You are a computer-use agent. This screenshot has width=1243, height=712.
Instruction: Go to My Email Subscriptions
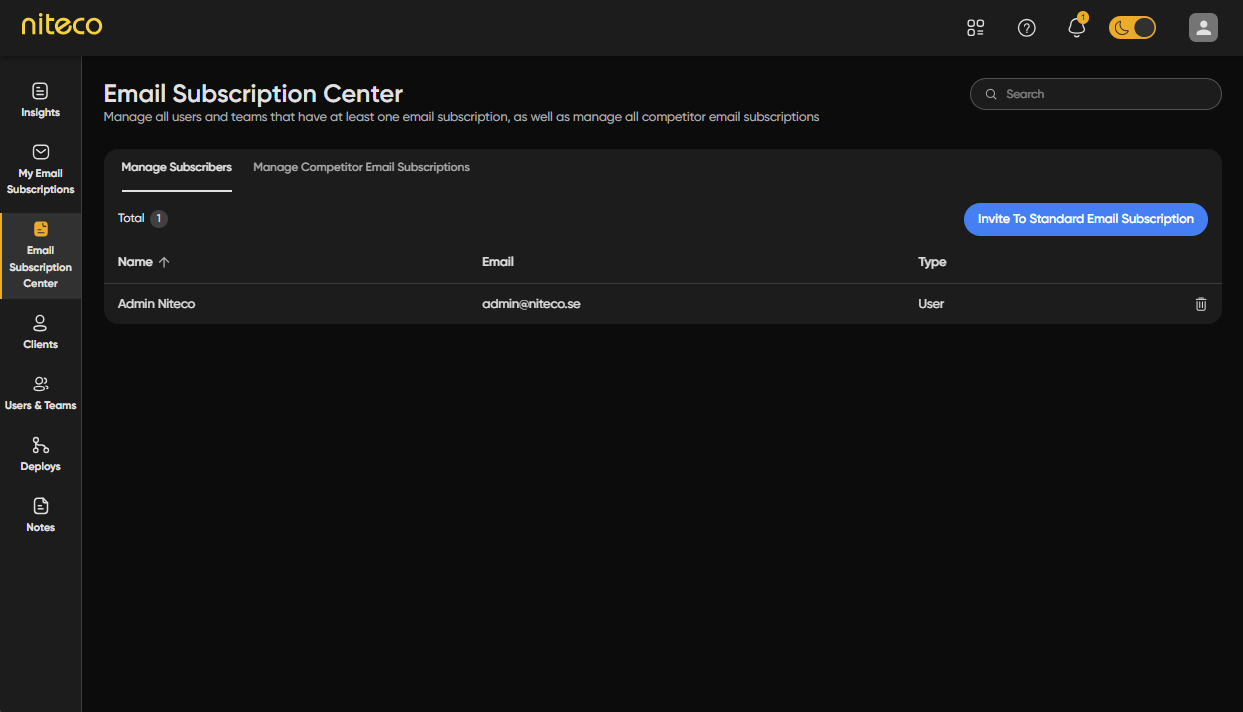41,169
